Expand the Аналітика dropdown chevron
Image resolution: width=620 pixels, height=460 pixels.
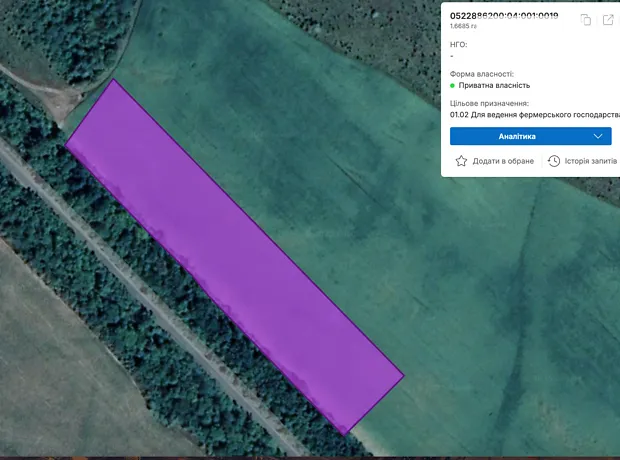(x=599, y=136)
